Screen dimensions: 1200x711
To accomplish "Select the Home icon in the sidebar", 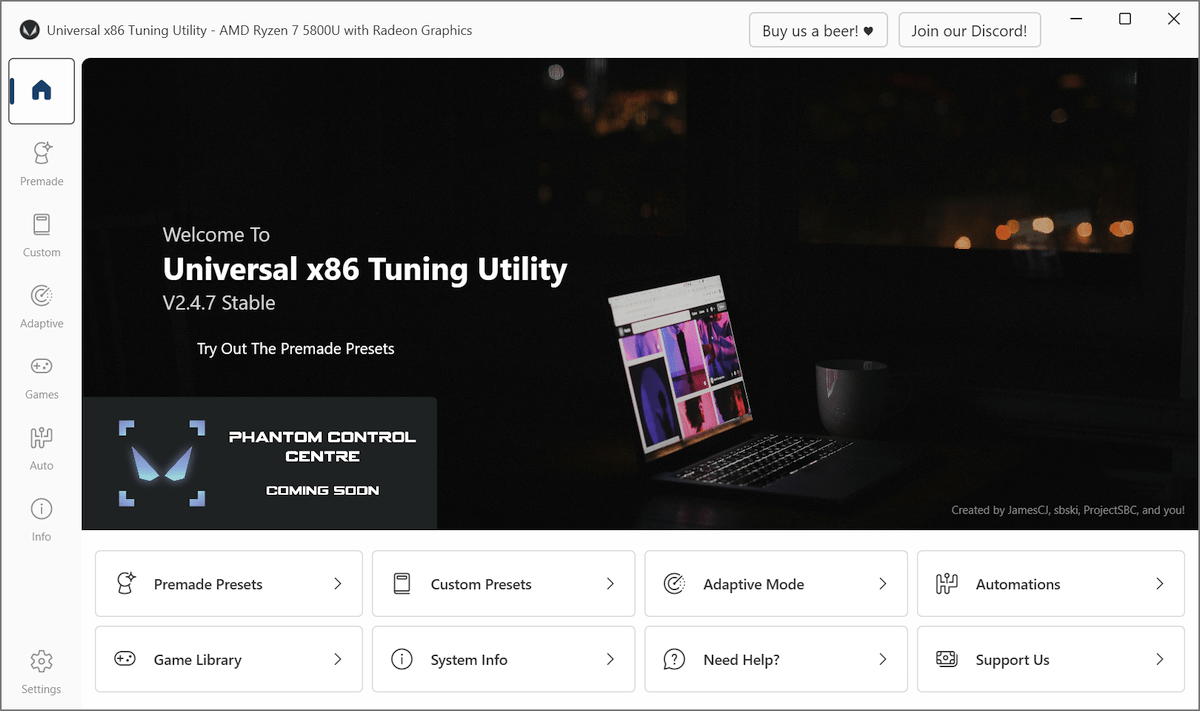I will pyautogui.click(x=41, y=91).
